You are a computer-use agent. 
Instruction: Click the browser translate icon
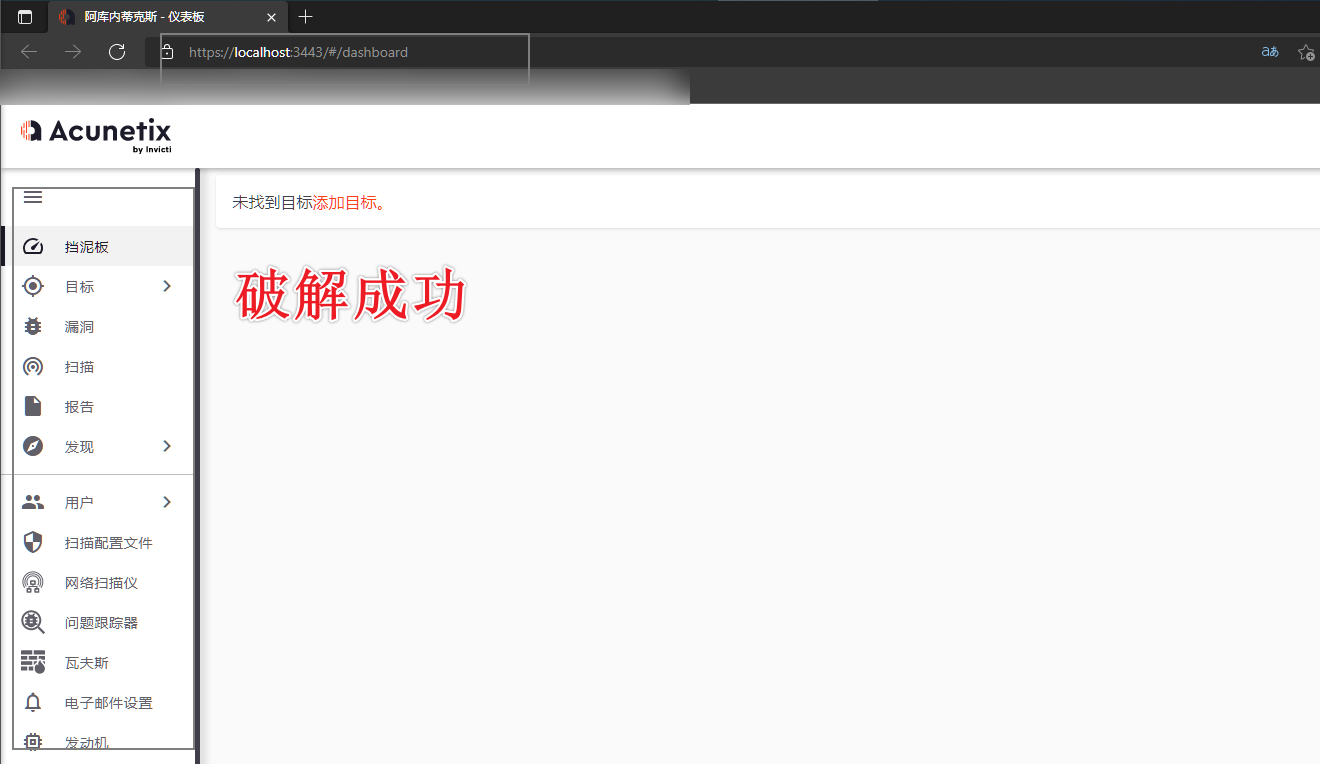[1270, 52]
